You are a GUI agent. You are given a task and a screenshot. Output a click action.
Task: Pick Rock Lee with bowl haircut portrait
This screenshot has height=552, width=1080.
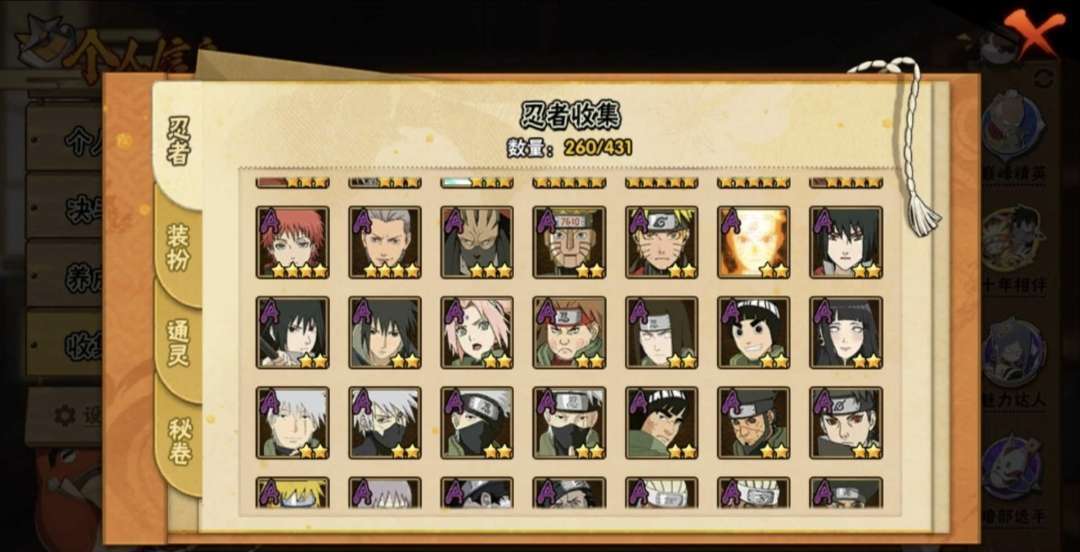[x=754, y=332]
